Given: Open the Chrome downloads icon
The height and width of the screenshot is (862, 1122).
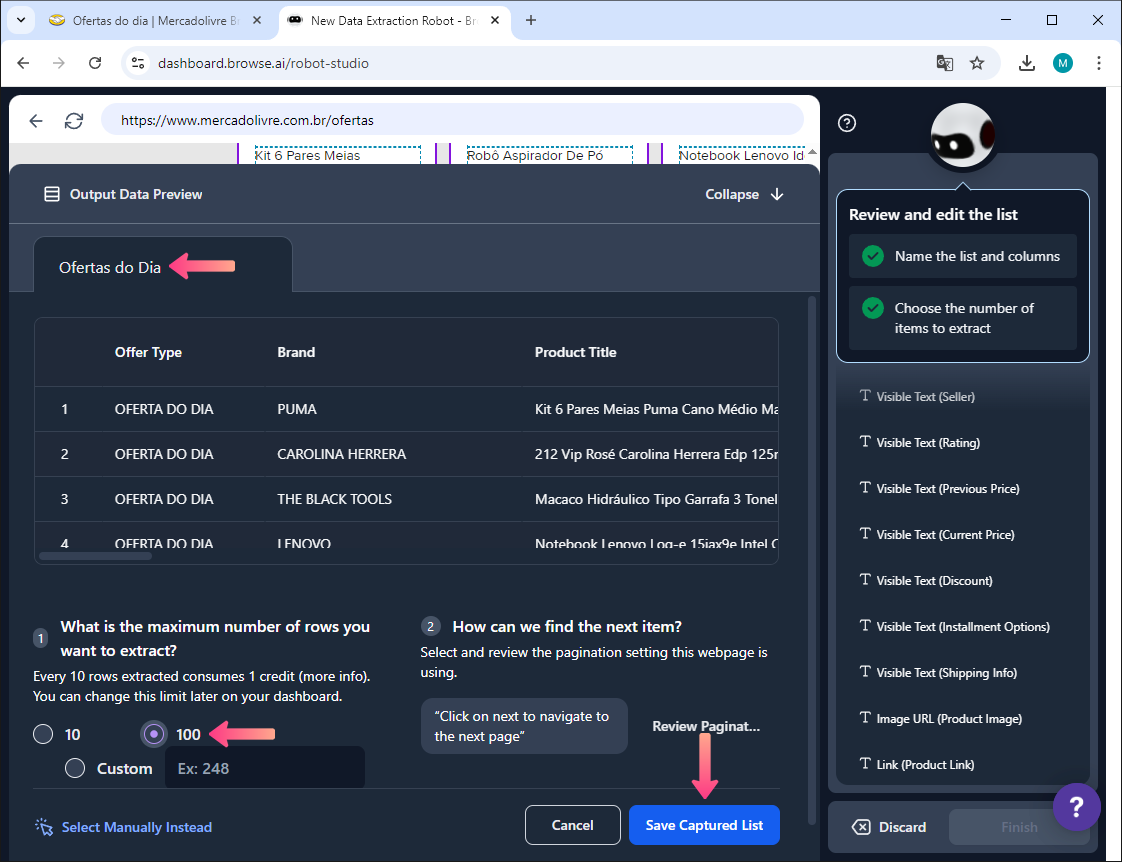Looking at the screenshot, I should click(x=1027, y=63).
